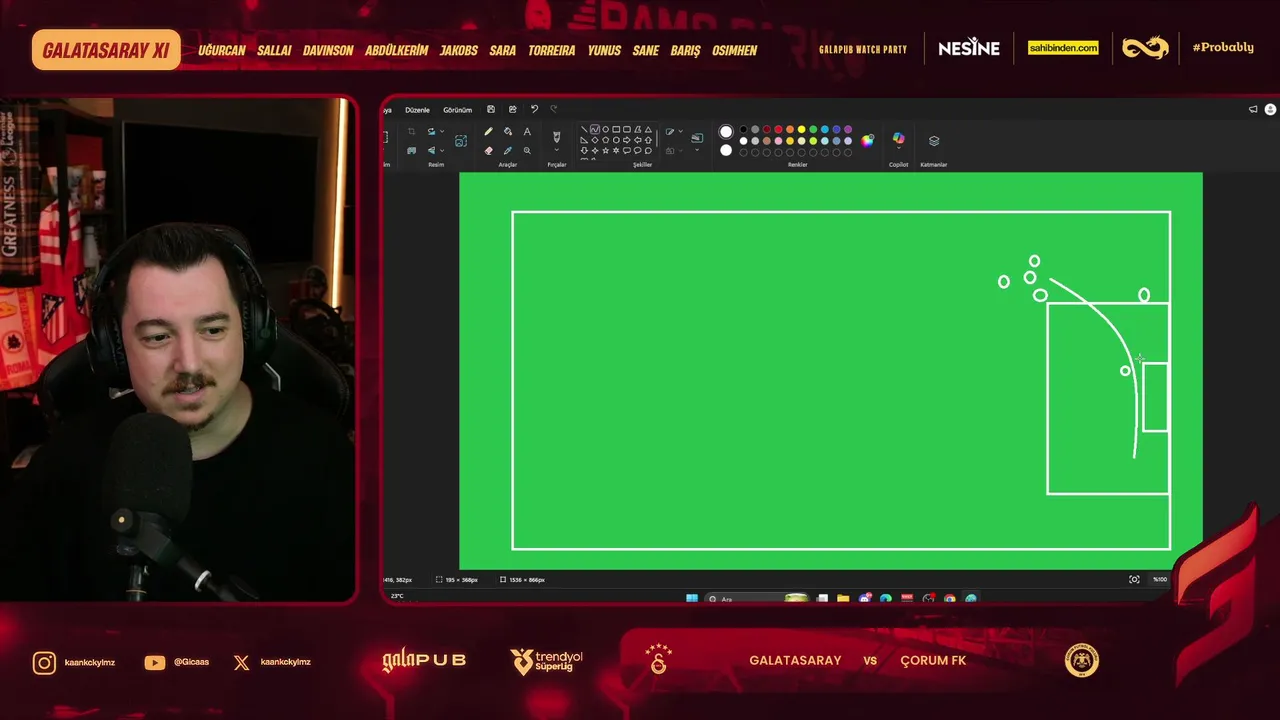This screenshot has width=1280, height=720.
Task: Pick the orange color swatch
Action: click(790, 129)
